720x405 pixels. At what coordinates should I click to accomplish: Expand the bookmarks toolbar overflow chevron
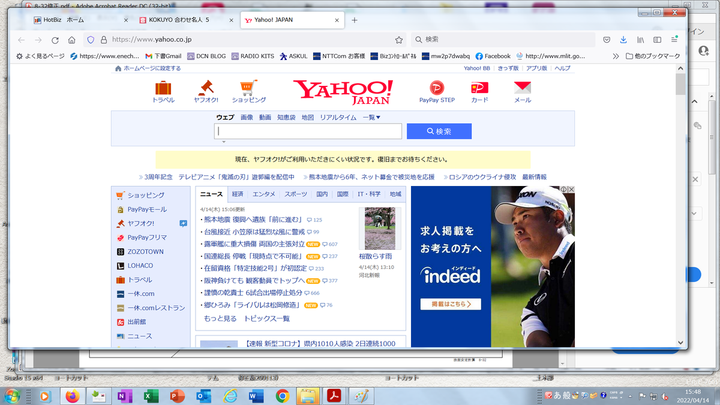(x=618, y=56)
